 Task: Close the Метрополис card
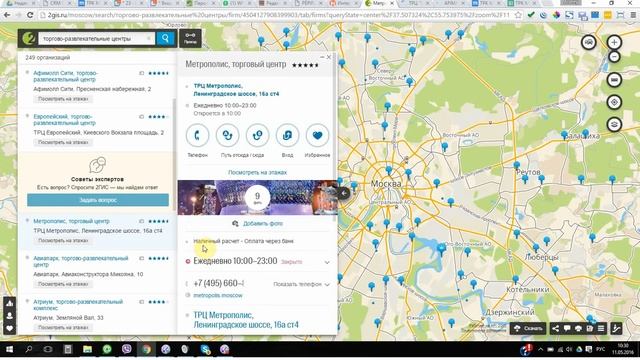point(329,57)
